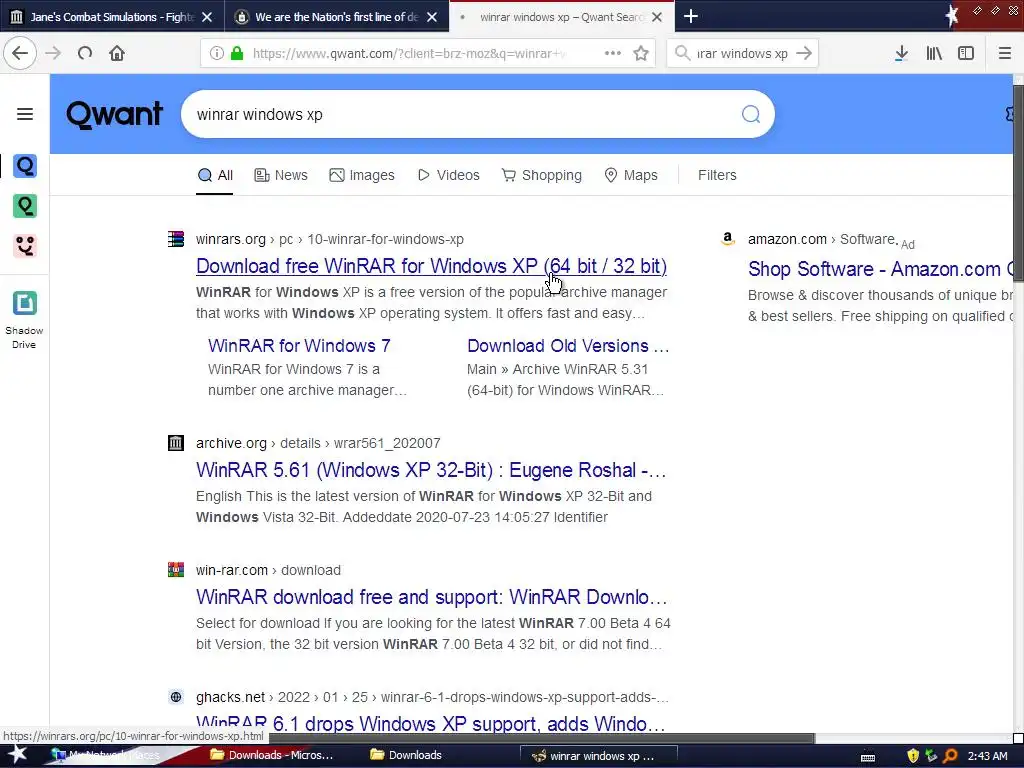The image size is (1024, 768).
Task: Close the Nation's first line tab
Action: tap(432, 17)
